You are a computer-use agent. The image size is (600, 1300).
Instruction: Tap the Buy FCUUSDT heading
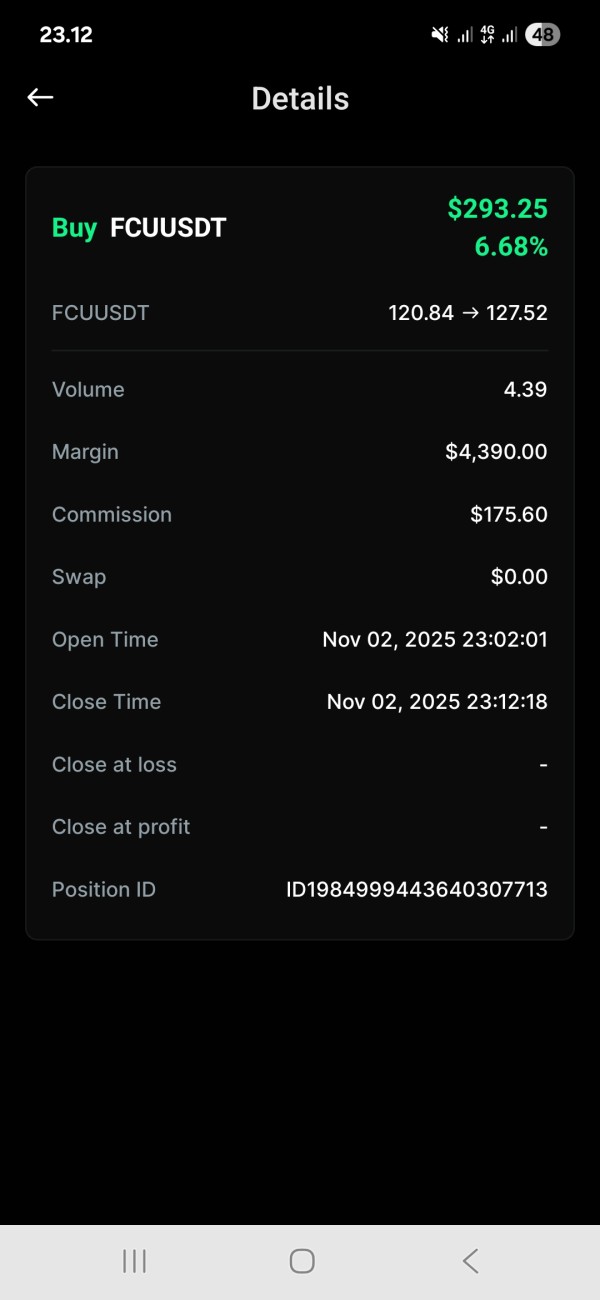pos(139,228)
